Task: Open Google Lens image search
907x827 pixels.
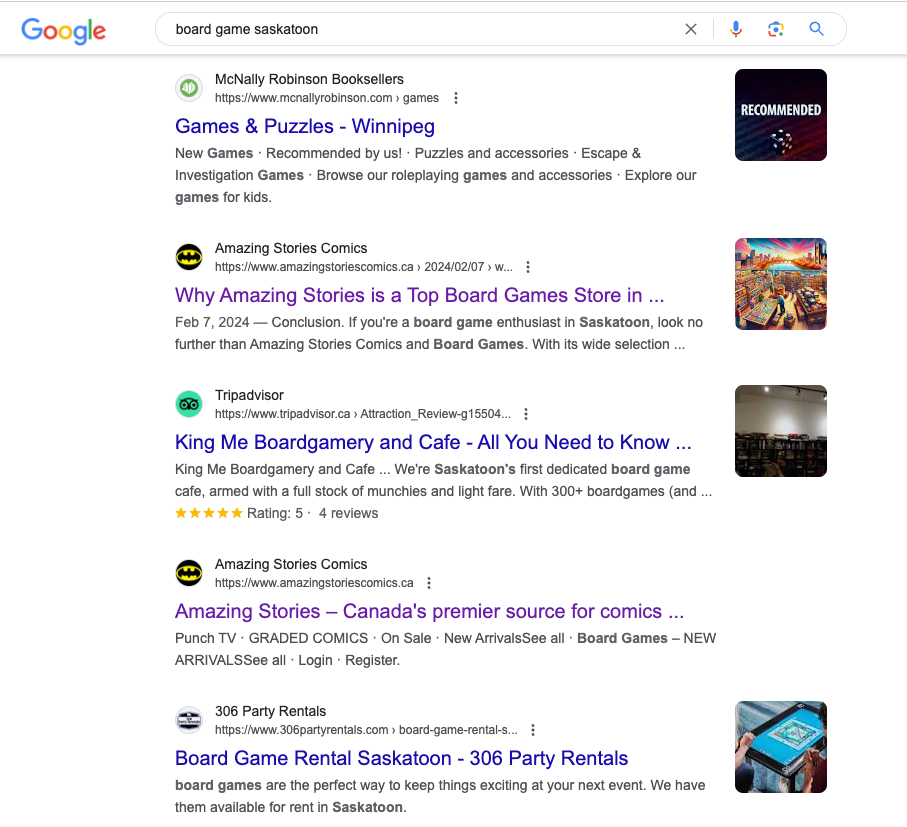Action: point(776,29)
